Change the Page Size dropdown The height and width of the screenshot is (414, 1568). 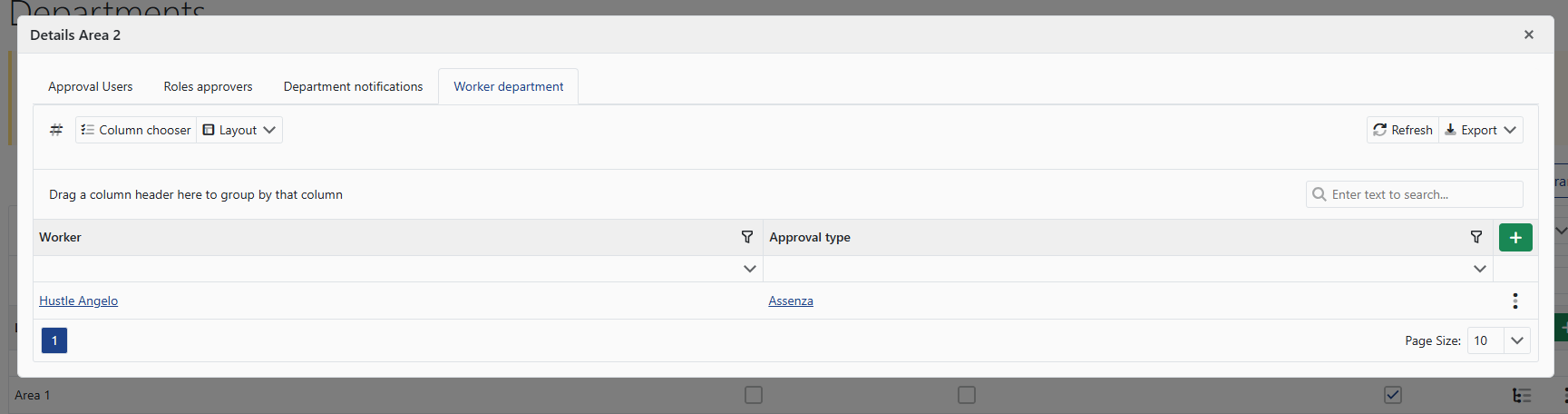point(1516,340)
